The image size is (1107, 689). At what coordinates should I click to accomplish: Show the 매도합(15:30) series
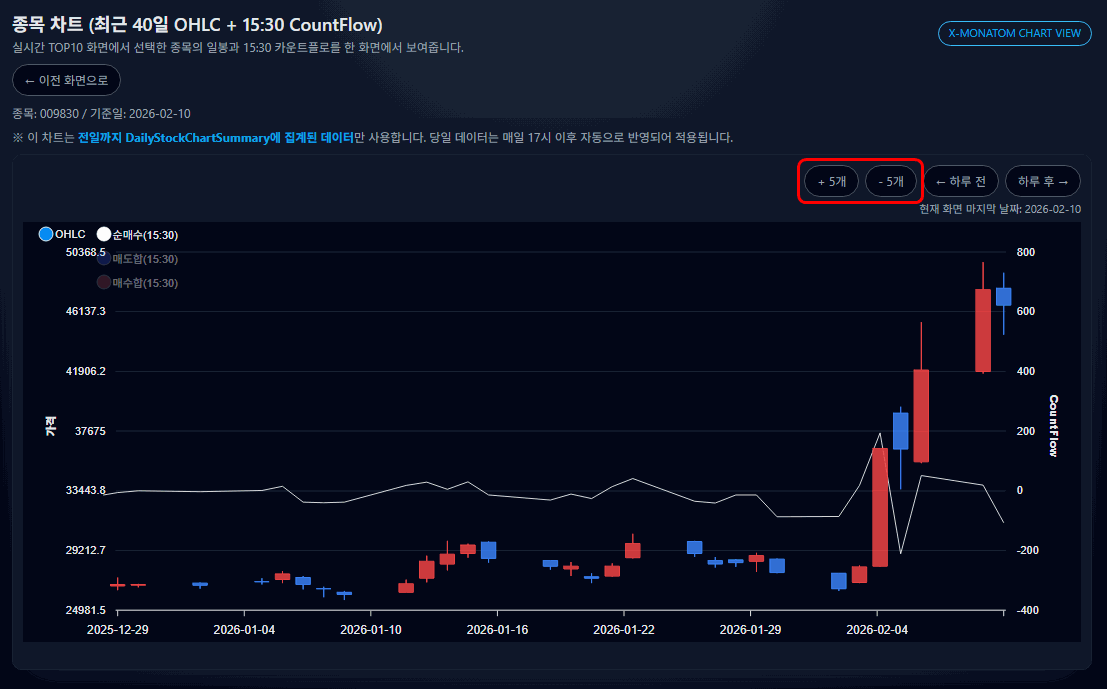145,259
